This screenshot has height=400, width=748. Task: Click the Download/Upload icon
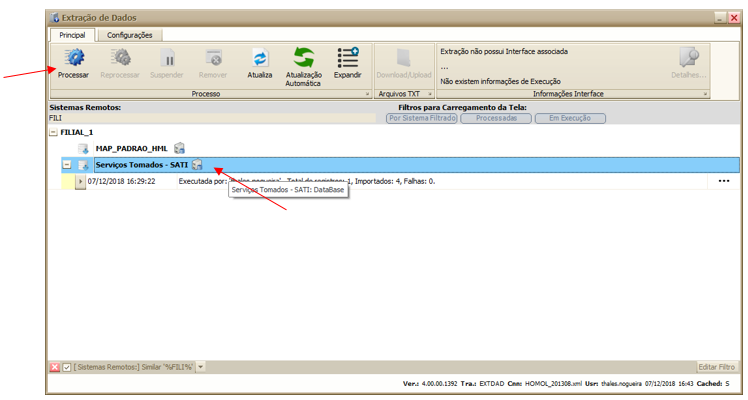[x=404, y=58]
